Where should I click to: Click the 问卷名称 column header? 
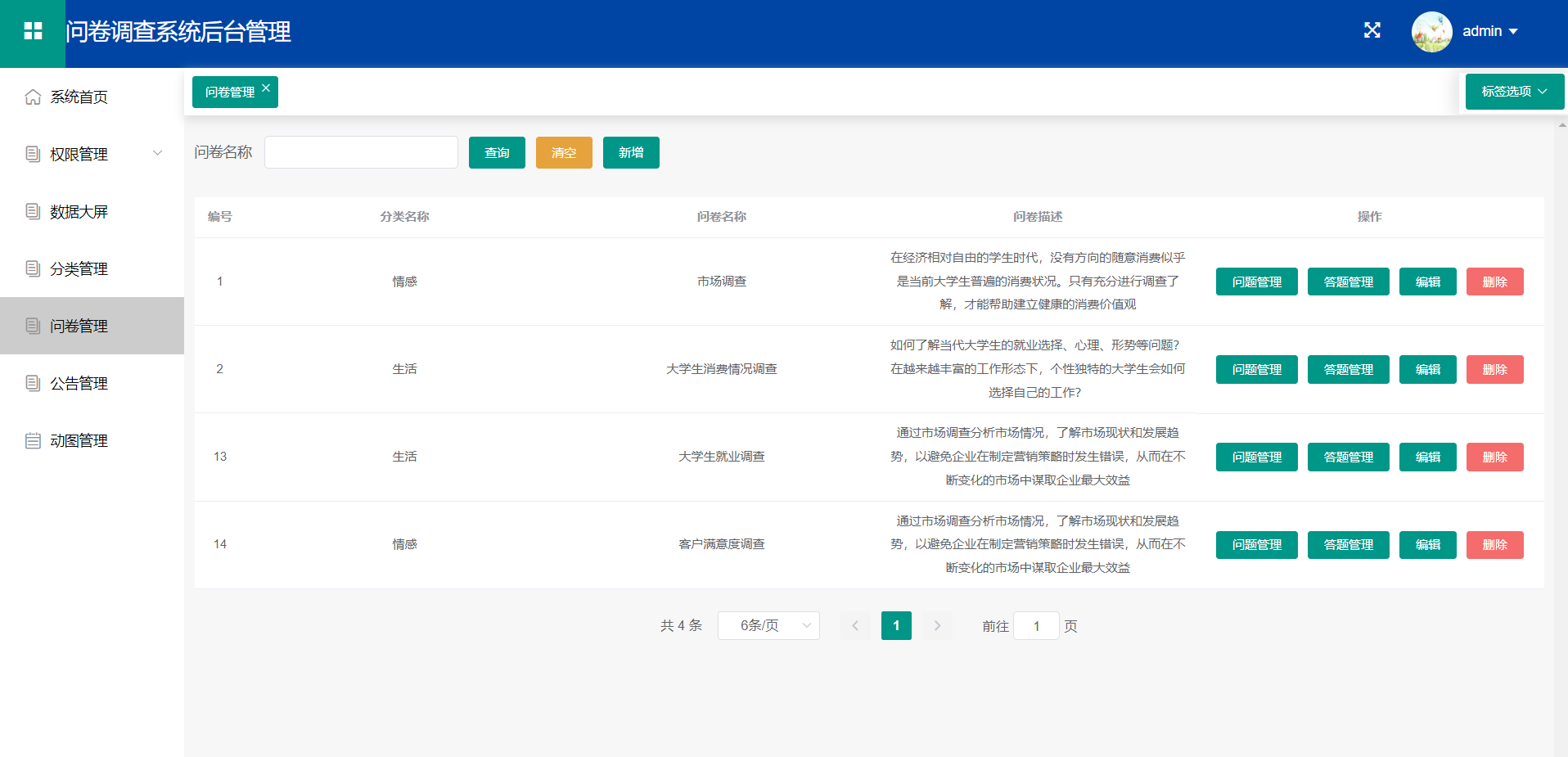(x=722, y=217)
